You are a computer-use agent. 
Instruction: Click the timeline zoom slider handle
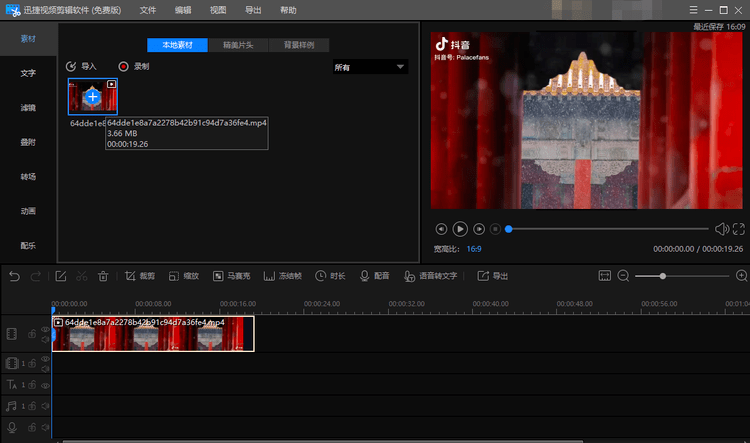pos(662,276)
